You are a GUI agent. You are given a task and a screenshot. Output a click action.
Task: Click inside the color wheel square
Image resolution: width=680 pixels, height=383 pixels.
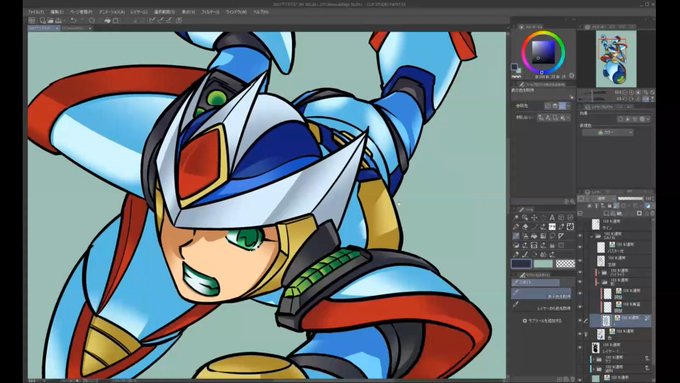(543, 52)
